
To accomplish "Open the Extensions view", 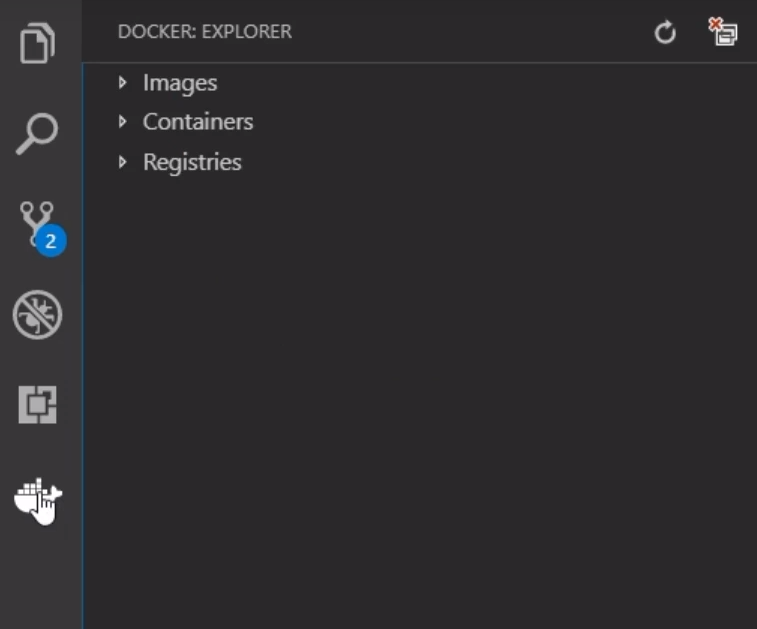I will point(37,405).
